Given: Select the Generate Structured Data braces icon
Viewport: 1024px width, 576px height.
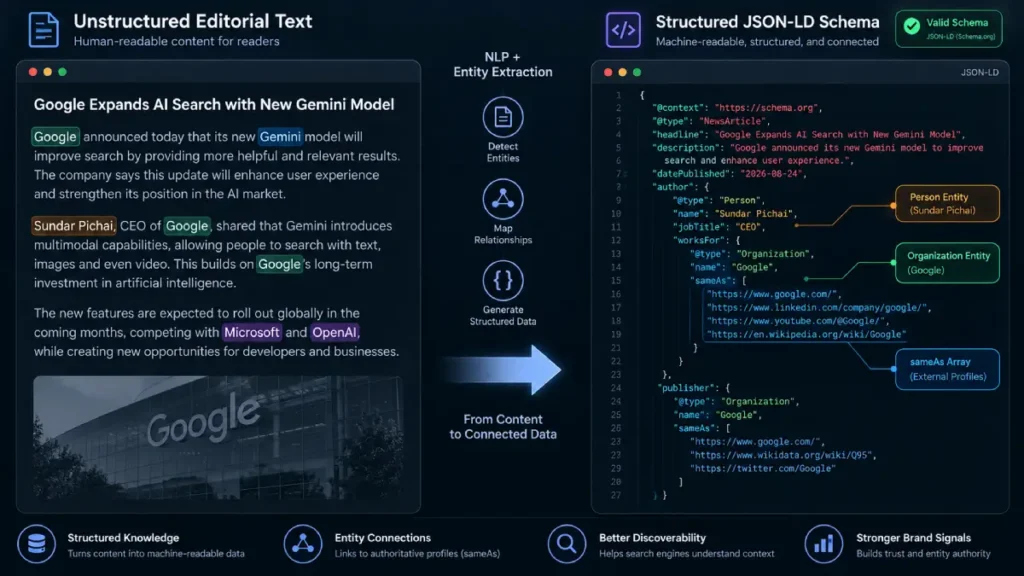Looking at the screenshot, I should [x=503, y=280].
